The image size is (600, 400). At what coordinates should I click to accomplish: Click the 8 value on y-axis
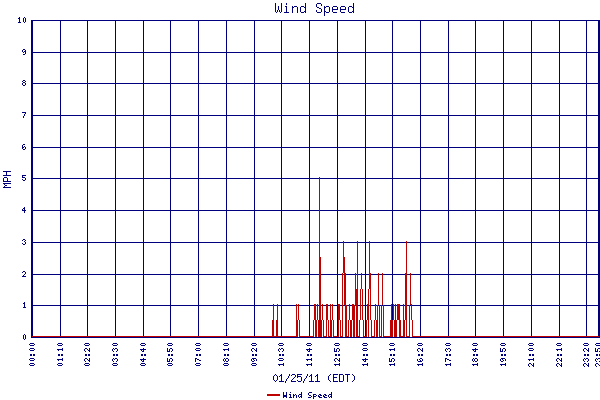pos(24,84)
